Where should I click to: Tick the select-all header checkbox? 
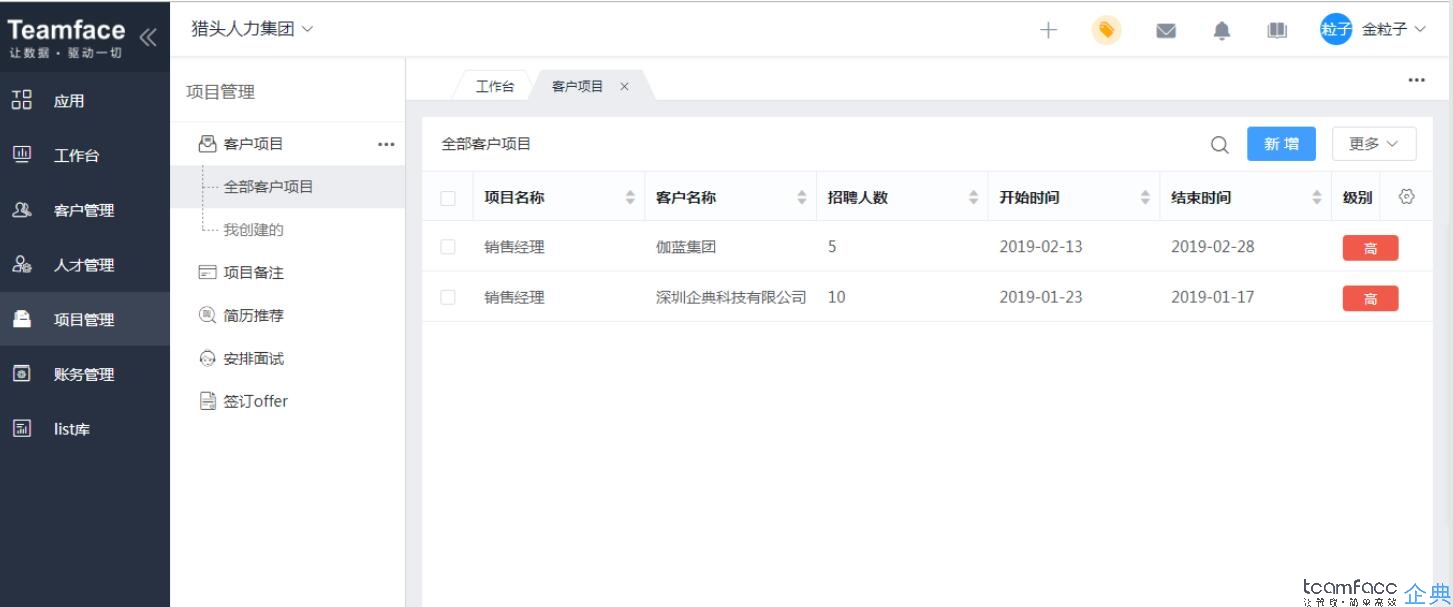coord(448,198)
